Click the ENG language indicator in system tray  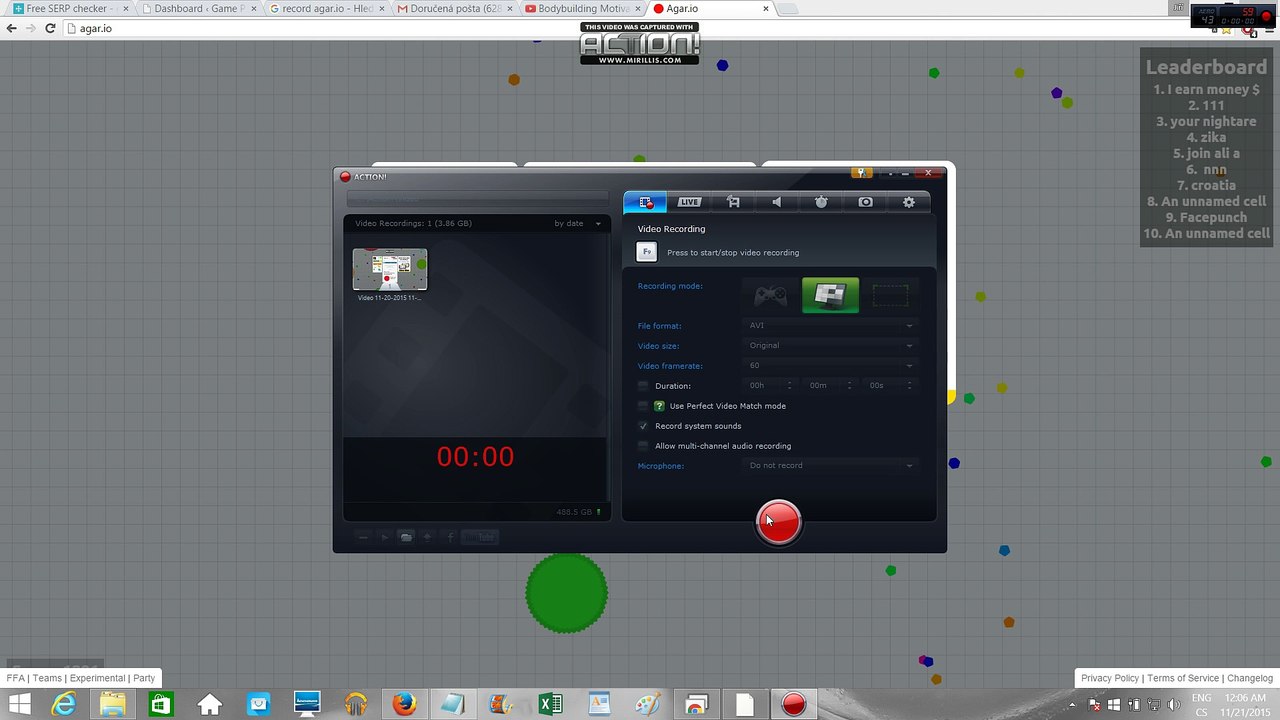[x=1202, y=698]
